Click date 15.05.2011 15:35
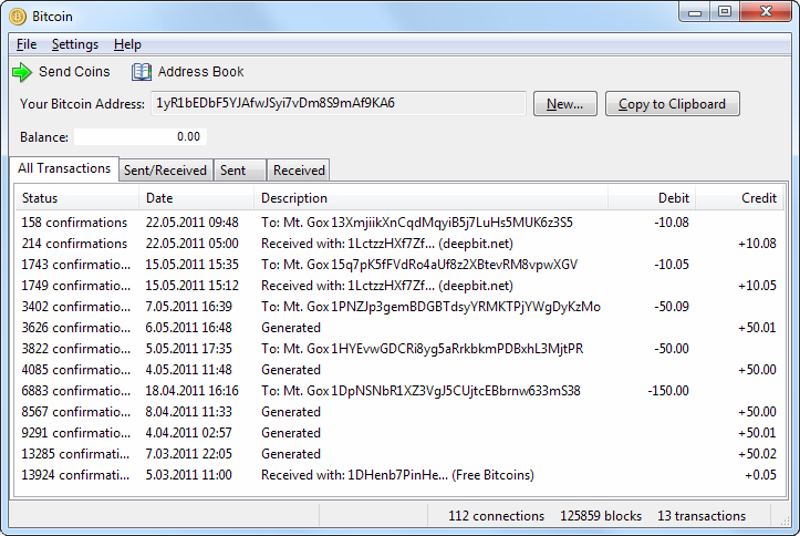The image size is (800, 536). pyautogui.click(x=192, y=264)
